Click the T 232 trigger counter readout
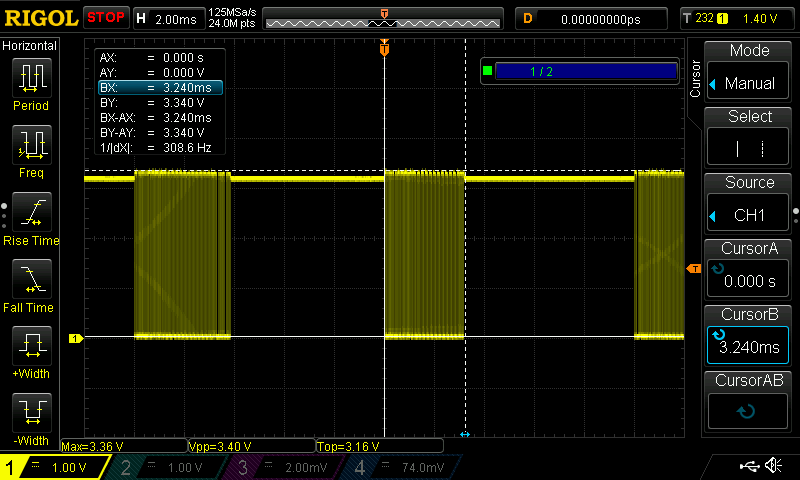The image size is (800, 480). click(x=706, y=18)
